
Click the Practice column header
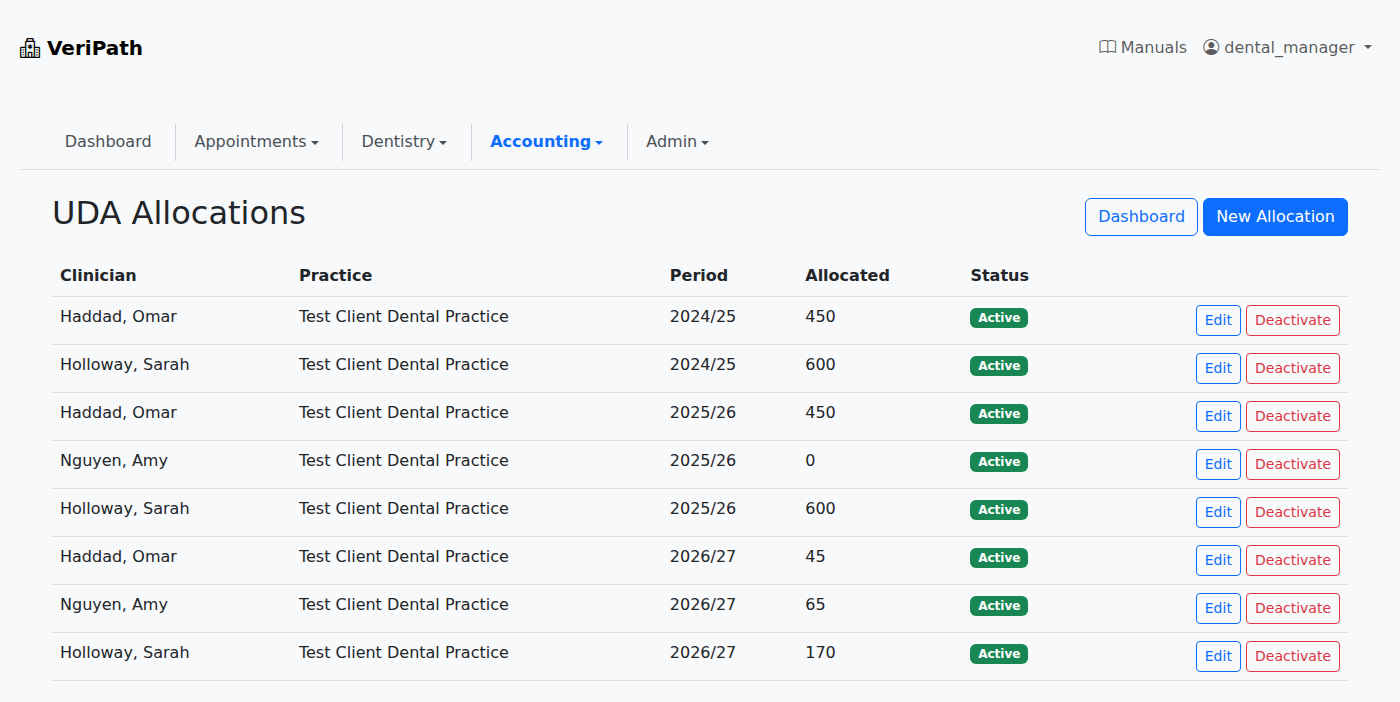pyautogui.click(x=335, y=275)
